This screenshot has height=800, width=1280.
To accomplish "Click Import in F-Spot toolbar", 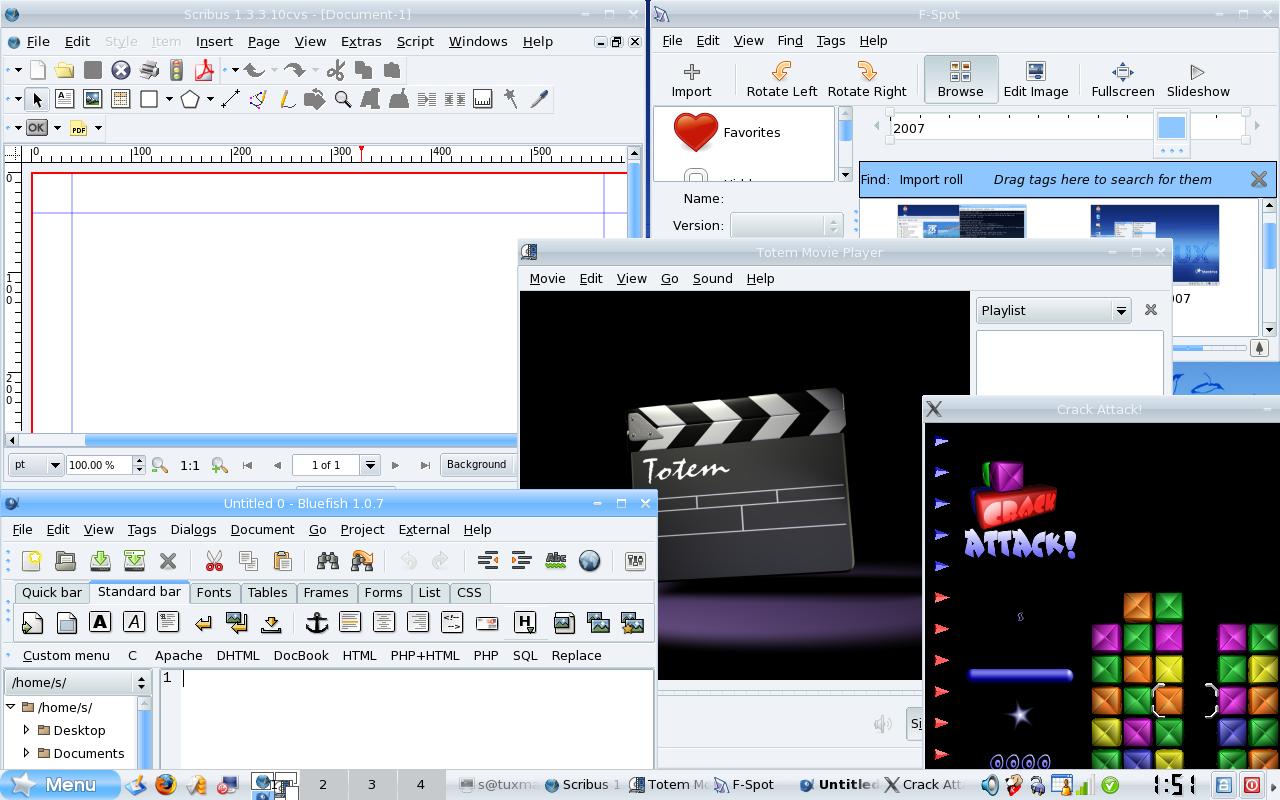I will [691, 79].
